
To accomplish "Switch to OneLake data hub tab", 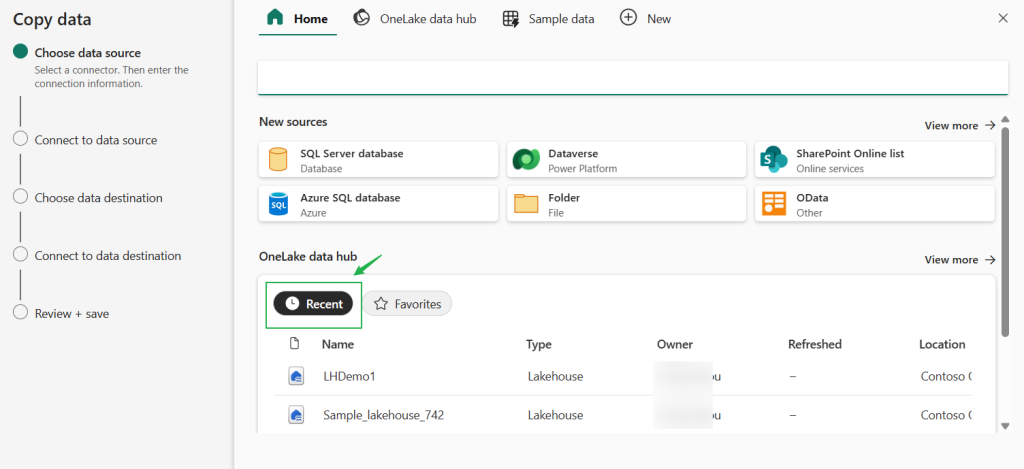I will click(415, 18).
